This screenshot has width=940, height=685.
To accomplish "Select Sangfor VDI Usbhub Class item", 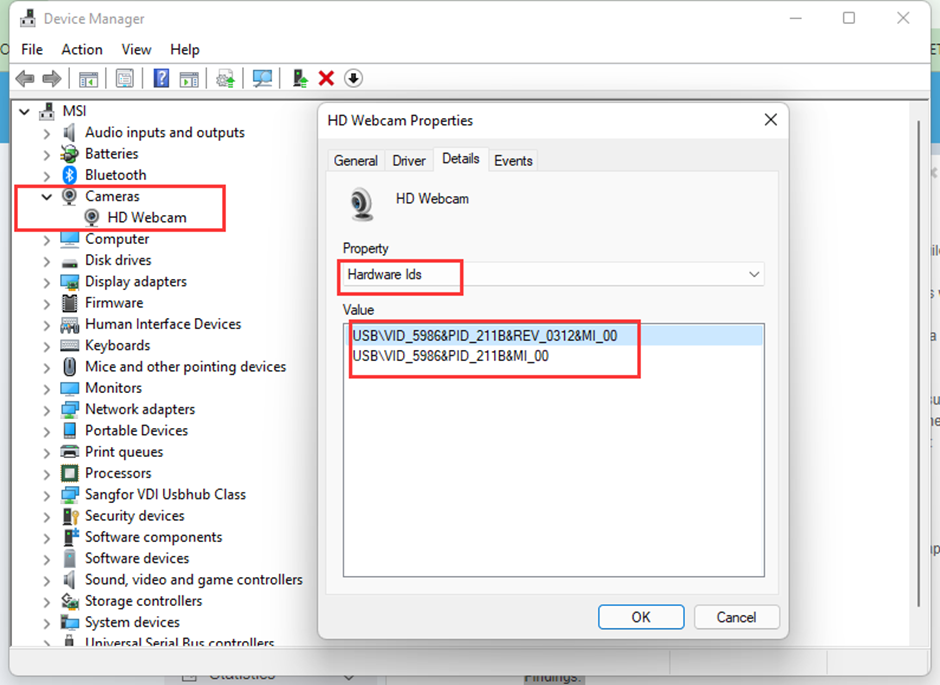I will [x=165, y=494].
